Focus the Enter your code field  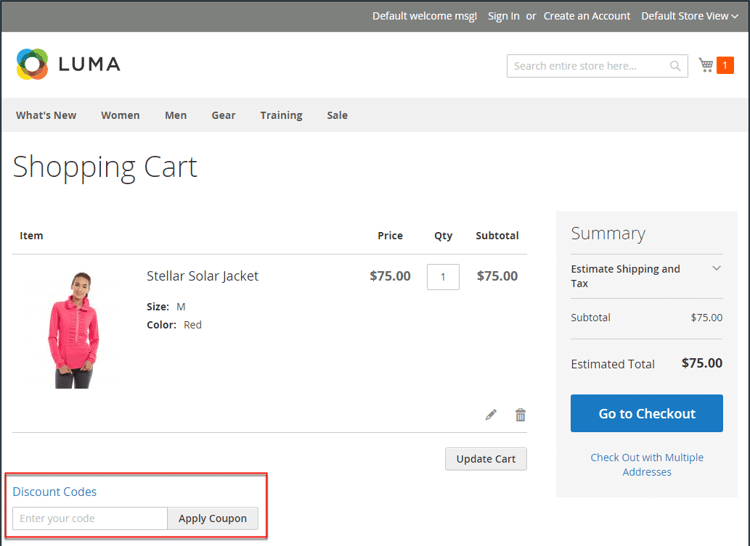(x=90, y=518)
